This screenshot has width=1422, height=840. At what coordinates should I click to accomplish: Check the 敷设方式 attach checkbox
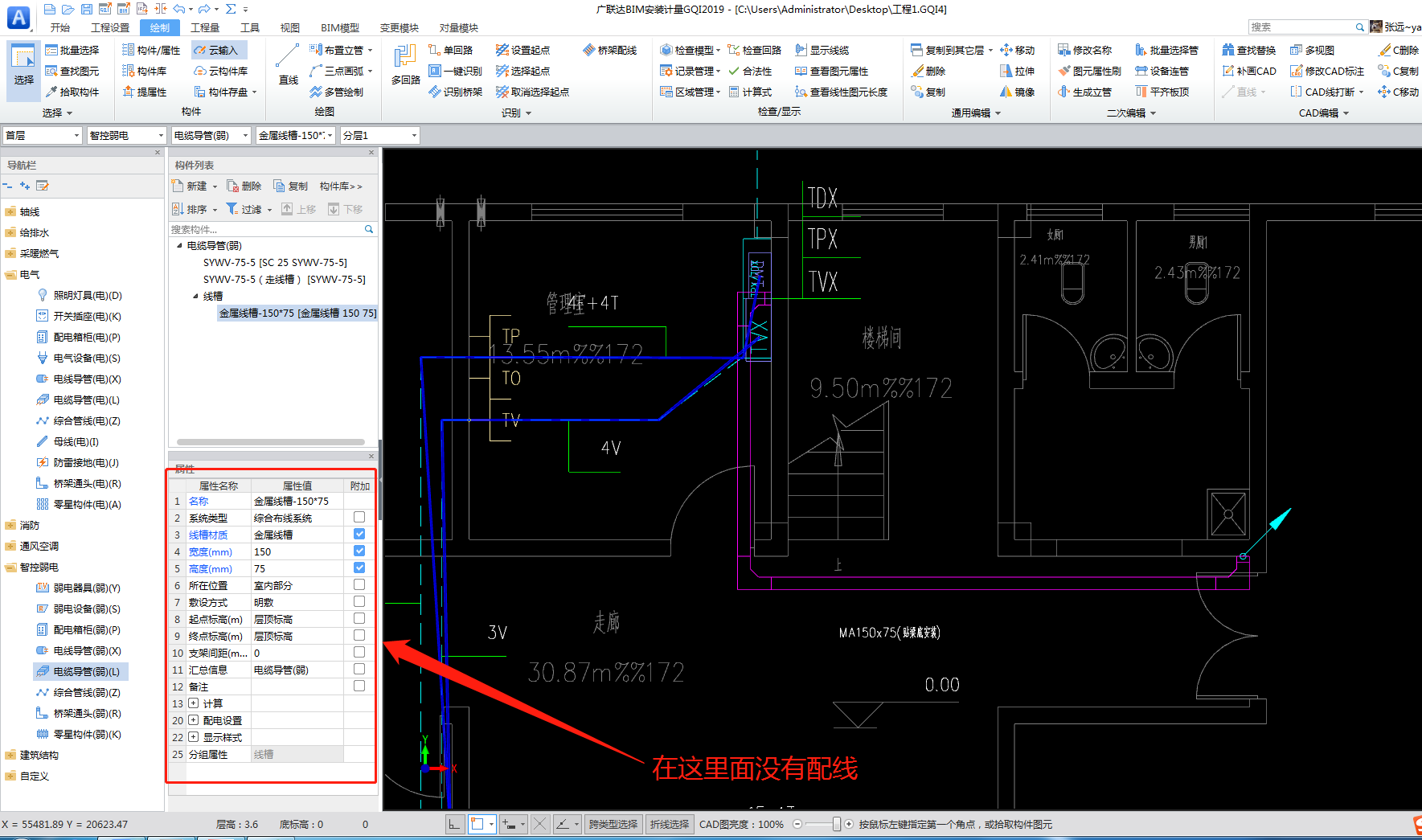point(359,601)
